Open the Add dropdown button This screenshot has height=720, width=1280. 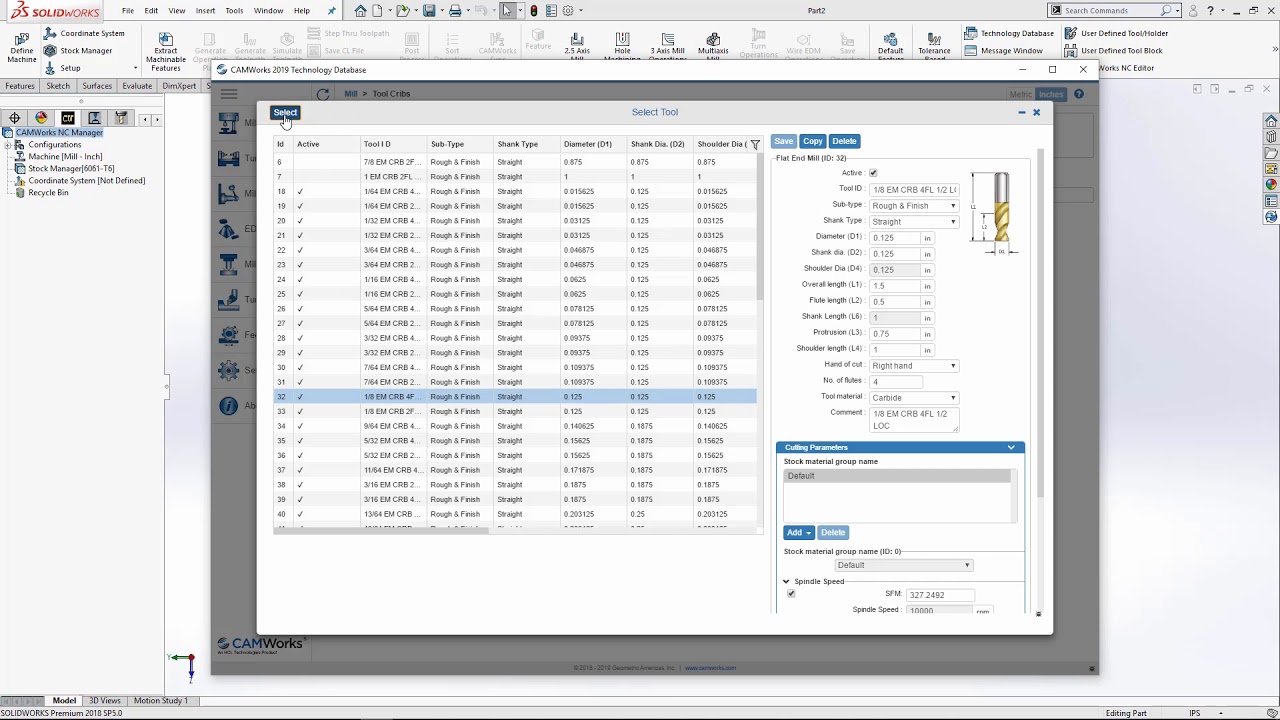click(798, 532)
